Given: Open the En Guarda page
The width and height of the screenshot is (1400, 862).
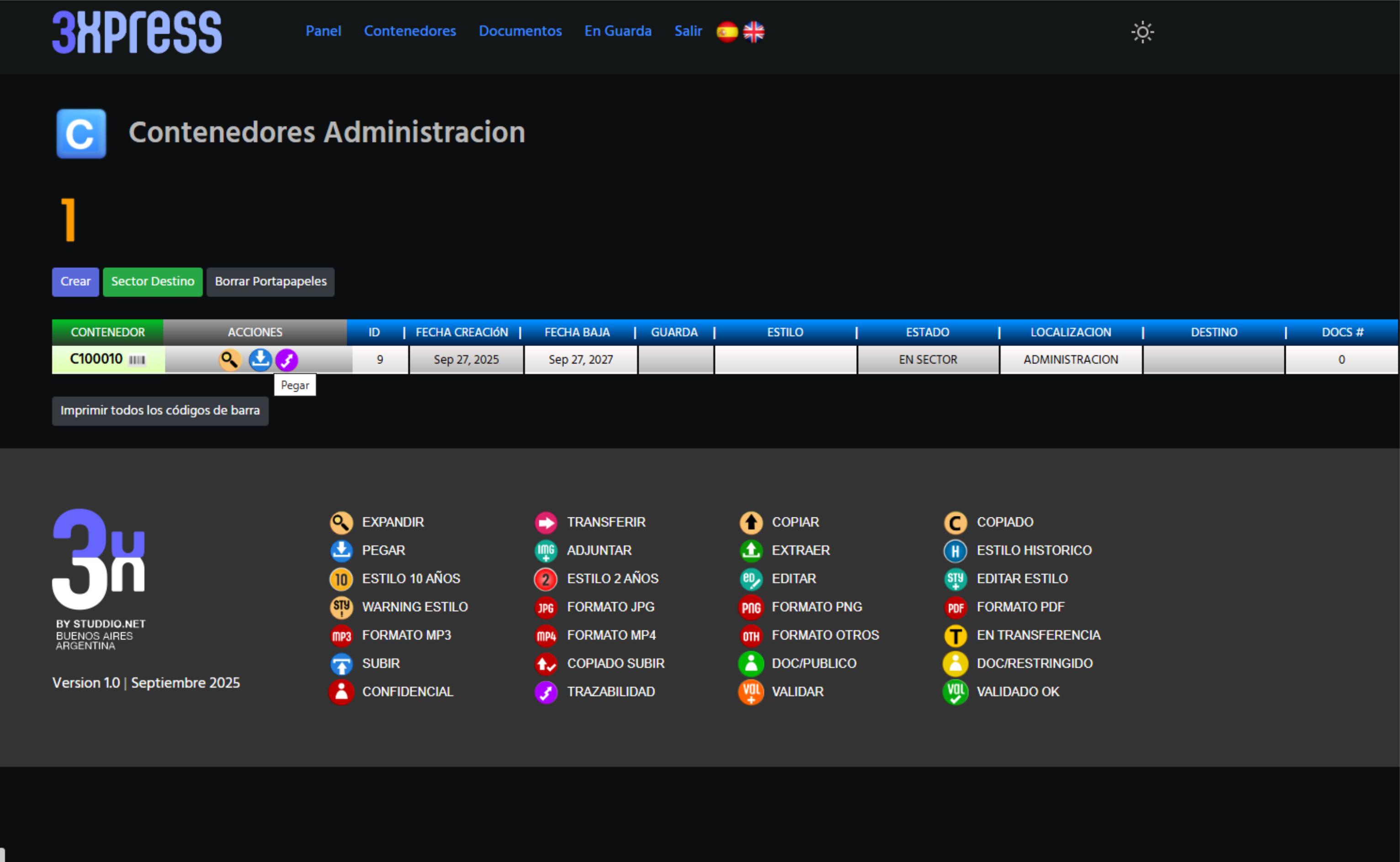Looking at the screenshot, I should tap(618, 31).
